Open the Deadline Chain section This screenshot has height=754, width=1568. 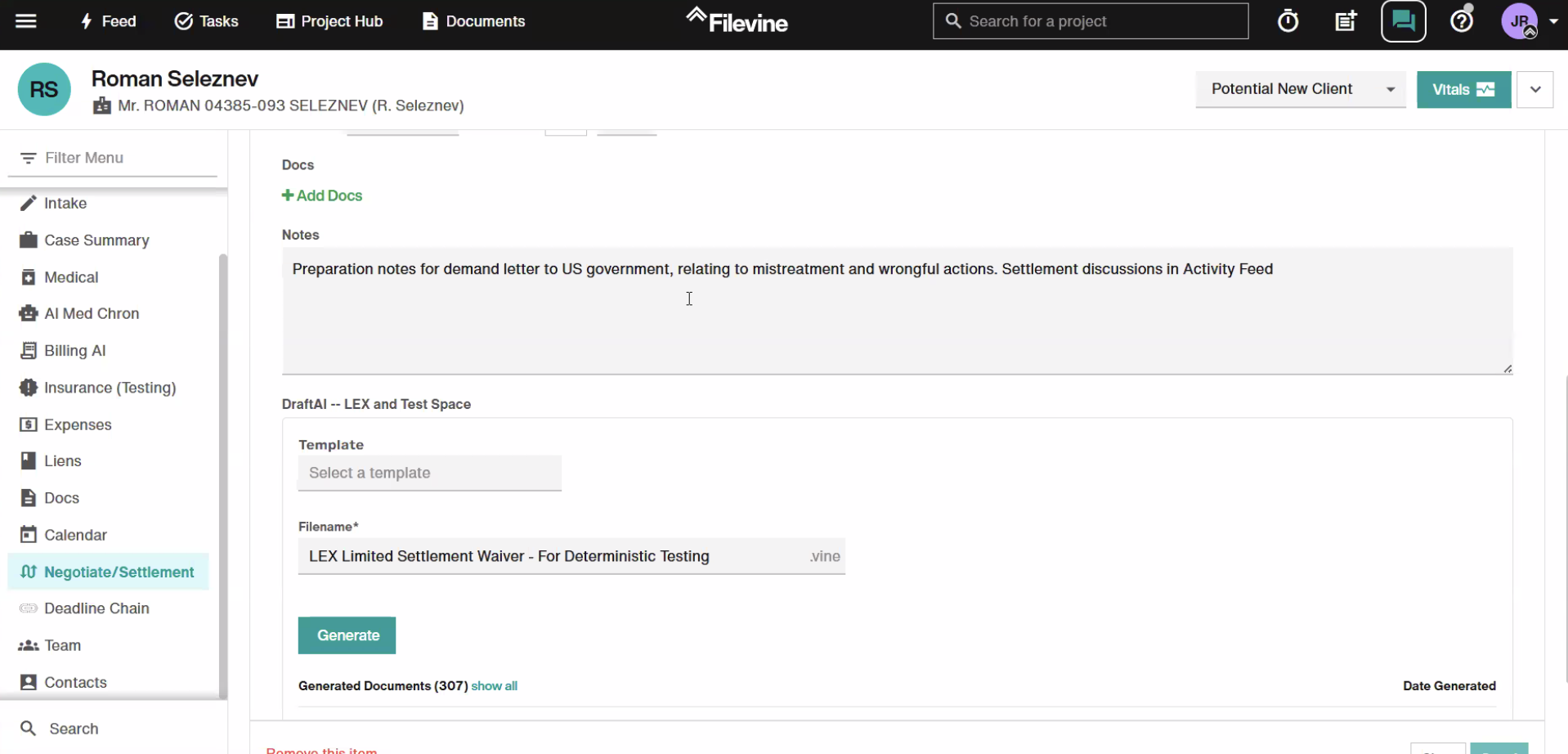coord(96,608)
